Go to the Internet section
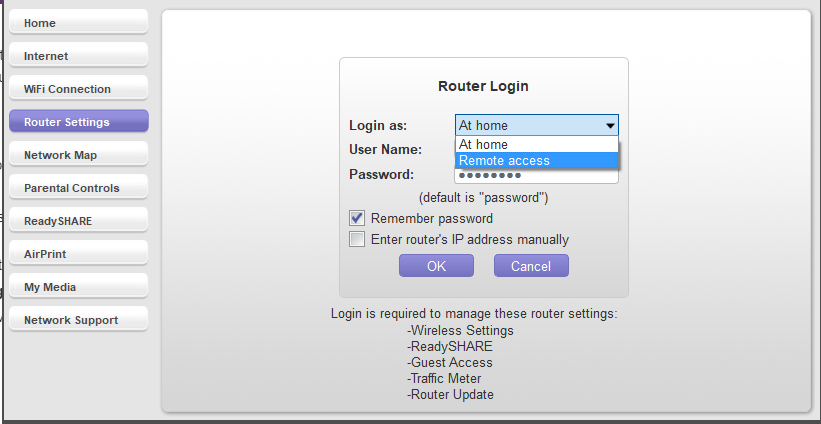Image resolution: width=821 pixels, height=424 pixels. tap(79, 55)
